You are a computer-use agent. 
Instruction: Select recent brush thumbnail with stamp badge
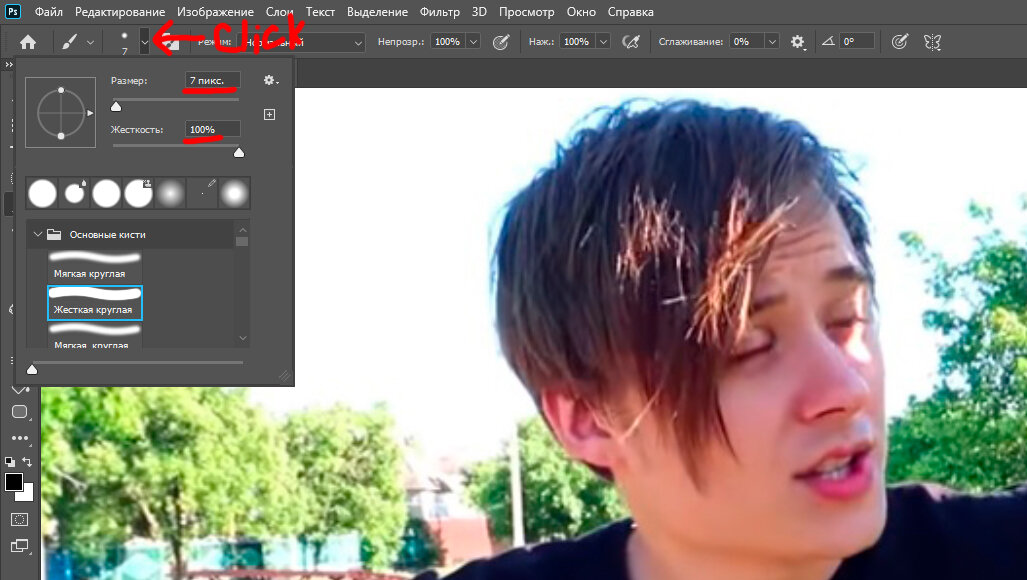138,194
